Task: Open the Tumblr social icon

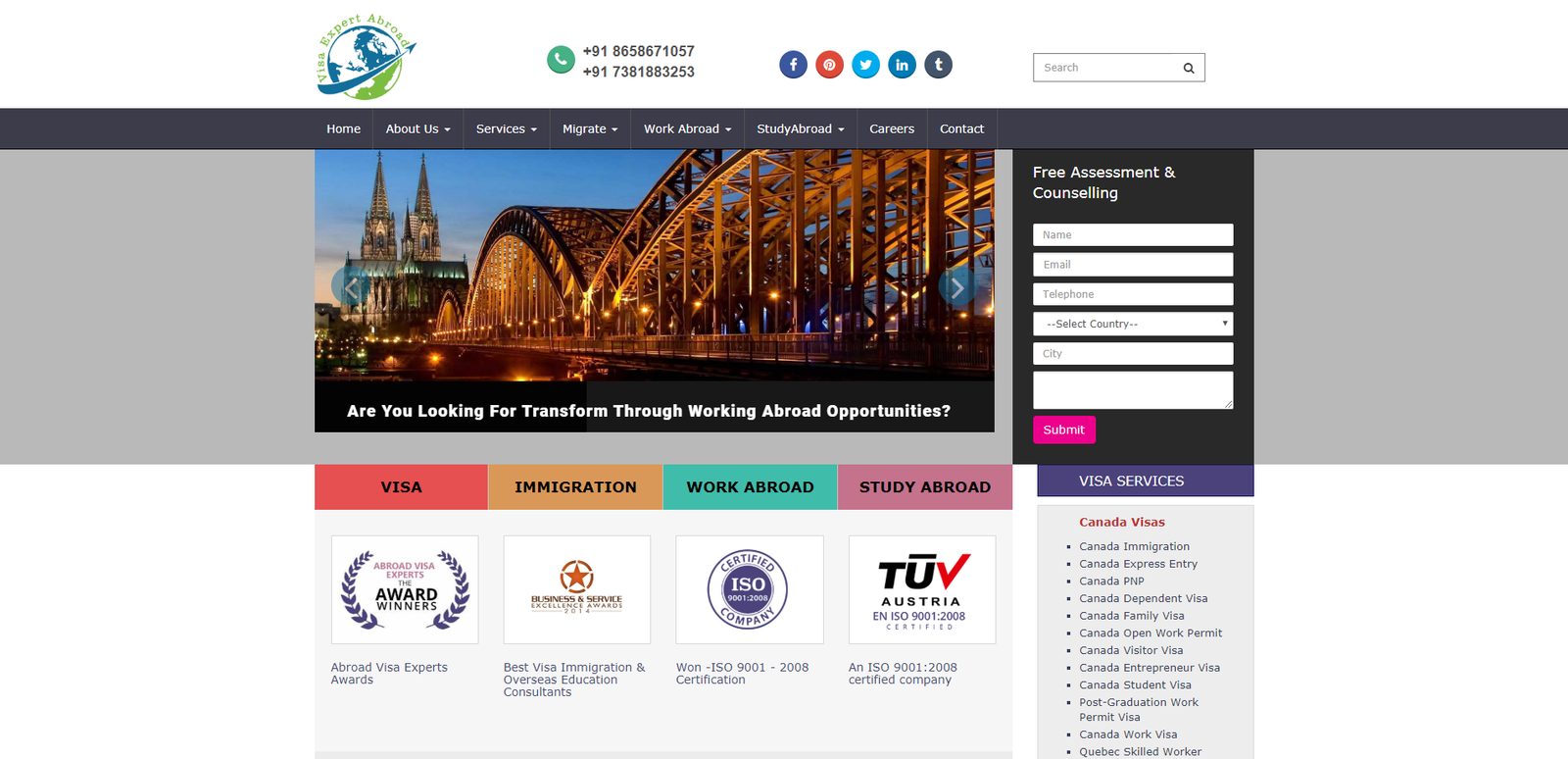Action: (x=938, y=65)
